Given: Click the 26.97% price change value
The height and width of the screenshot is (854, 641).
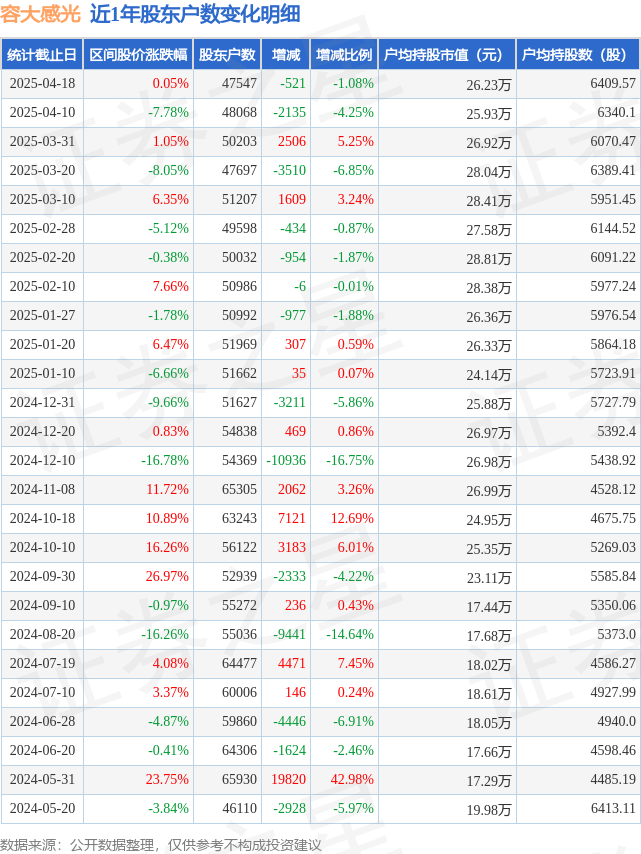Looking at the screenshot, I should click(x=167, y=576).
